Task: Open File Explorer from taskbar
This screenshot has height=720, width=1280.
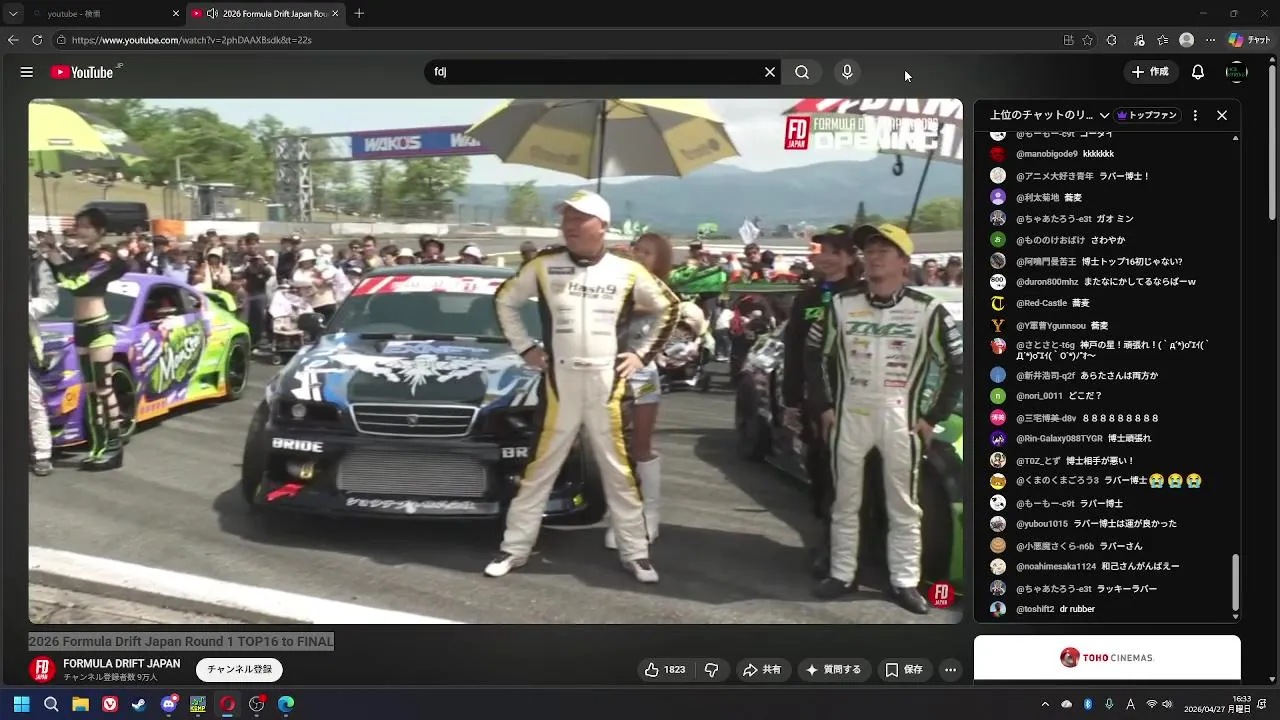Action: point(80,704)
